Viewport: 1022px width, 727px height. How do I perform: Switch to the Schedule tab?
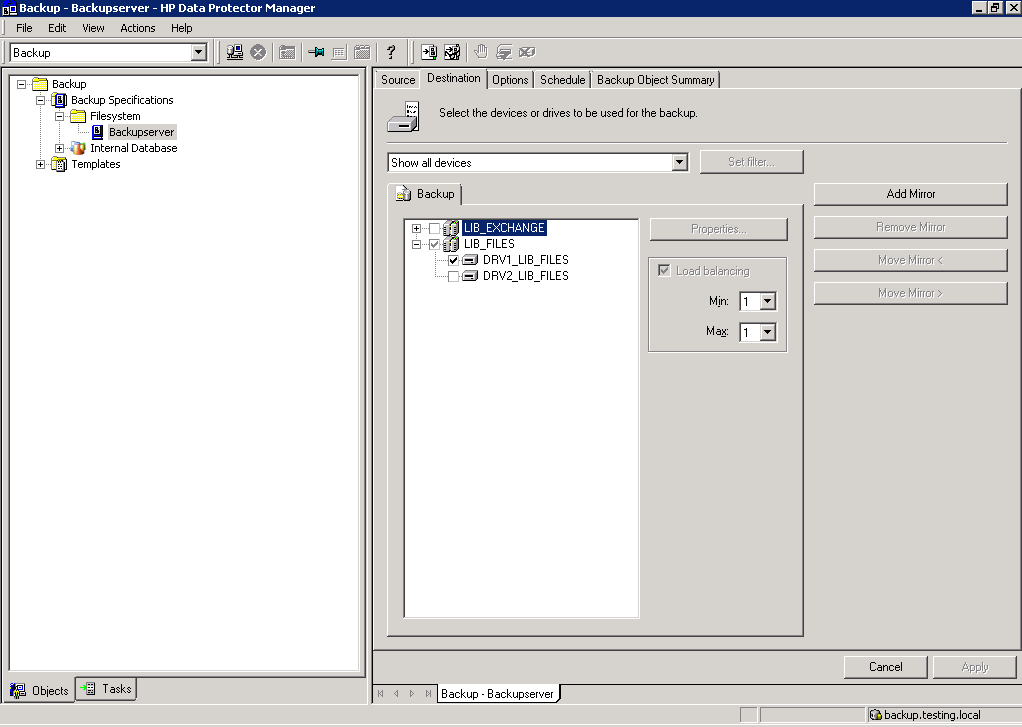pos(562,80)
